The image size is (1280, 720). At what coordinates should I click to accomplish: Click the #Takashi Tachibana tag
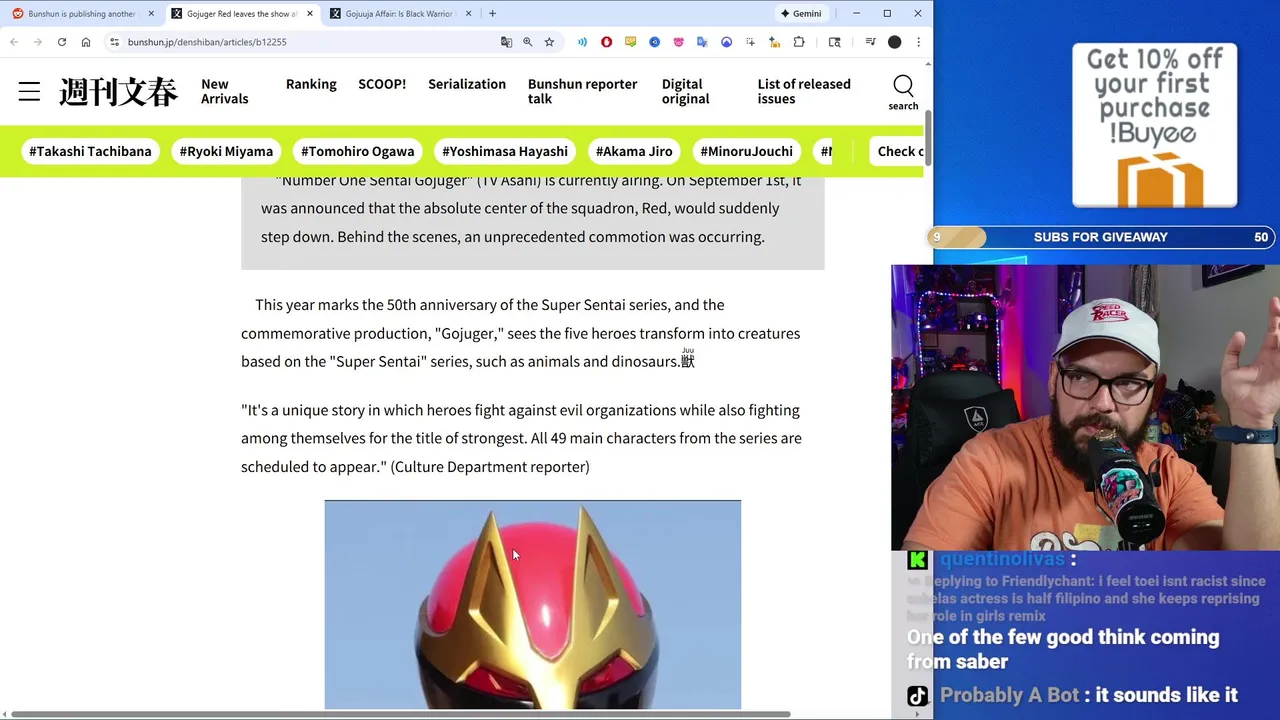(90, 151)
